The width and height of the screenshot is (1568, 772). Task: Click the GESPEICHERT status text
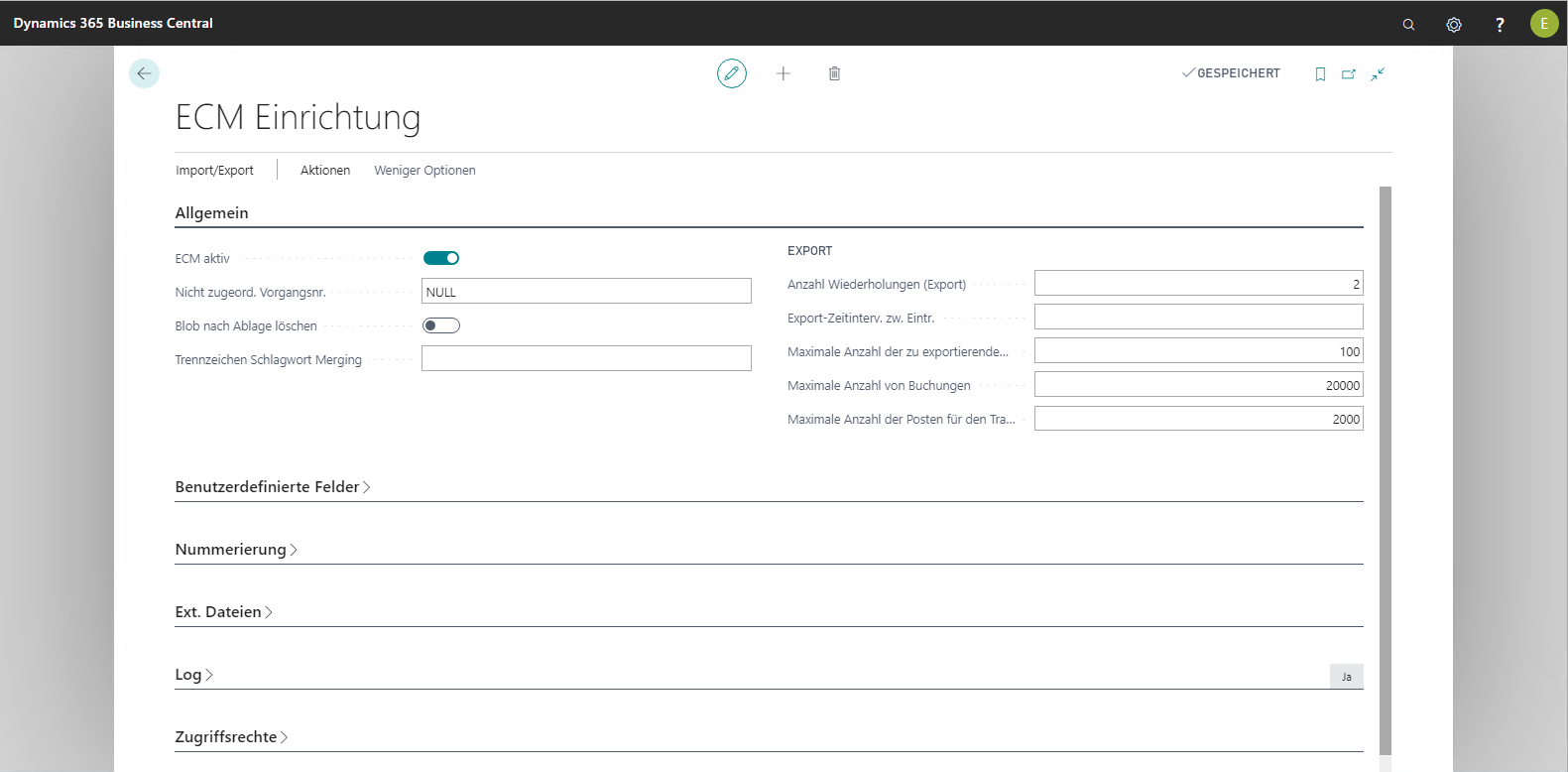pos(1239,73)
